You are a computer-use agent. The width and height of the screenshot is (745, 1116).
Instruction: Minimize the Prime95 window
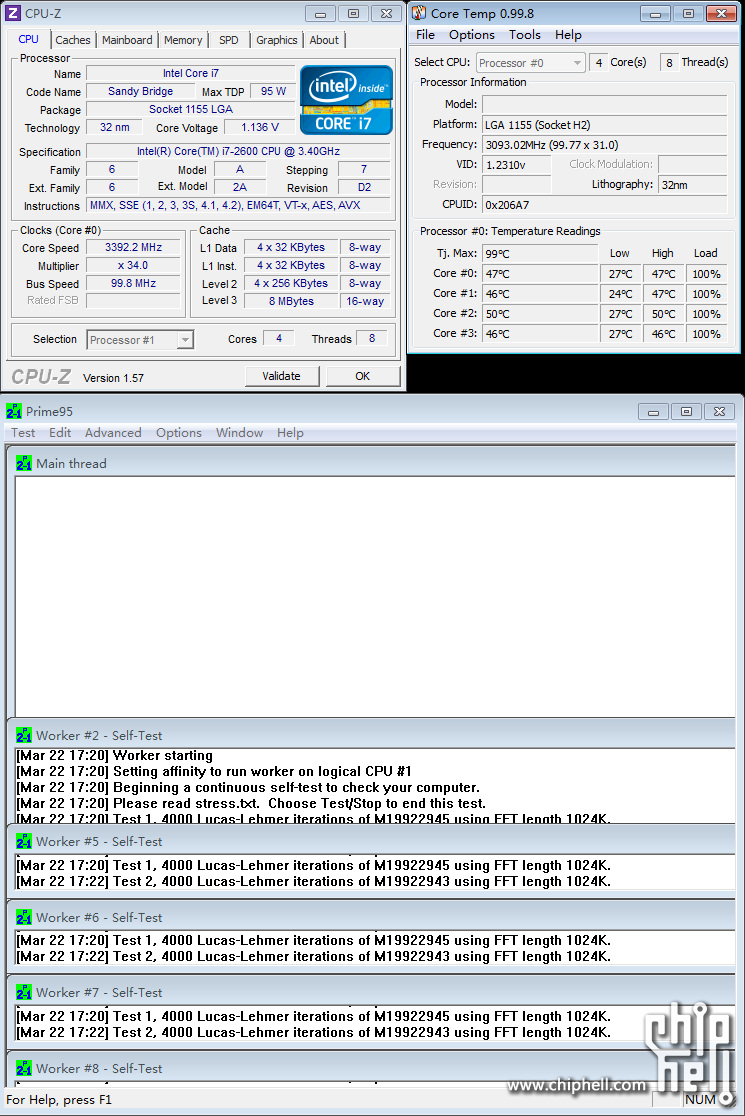(653, 411)
